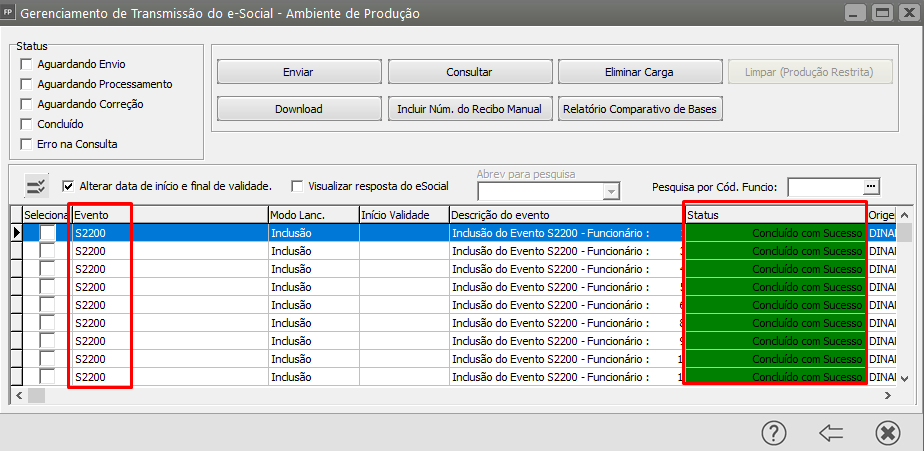Screen dimensions: 924x451
Task: Tick the Erro na Consulta checkbox
Action: pos(26,144)
